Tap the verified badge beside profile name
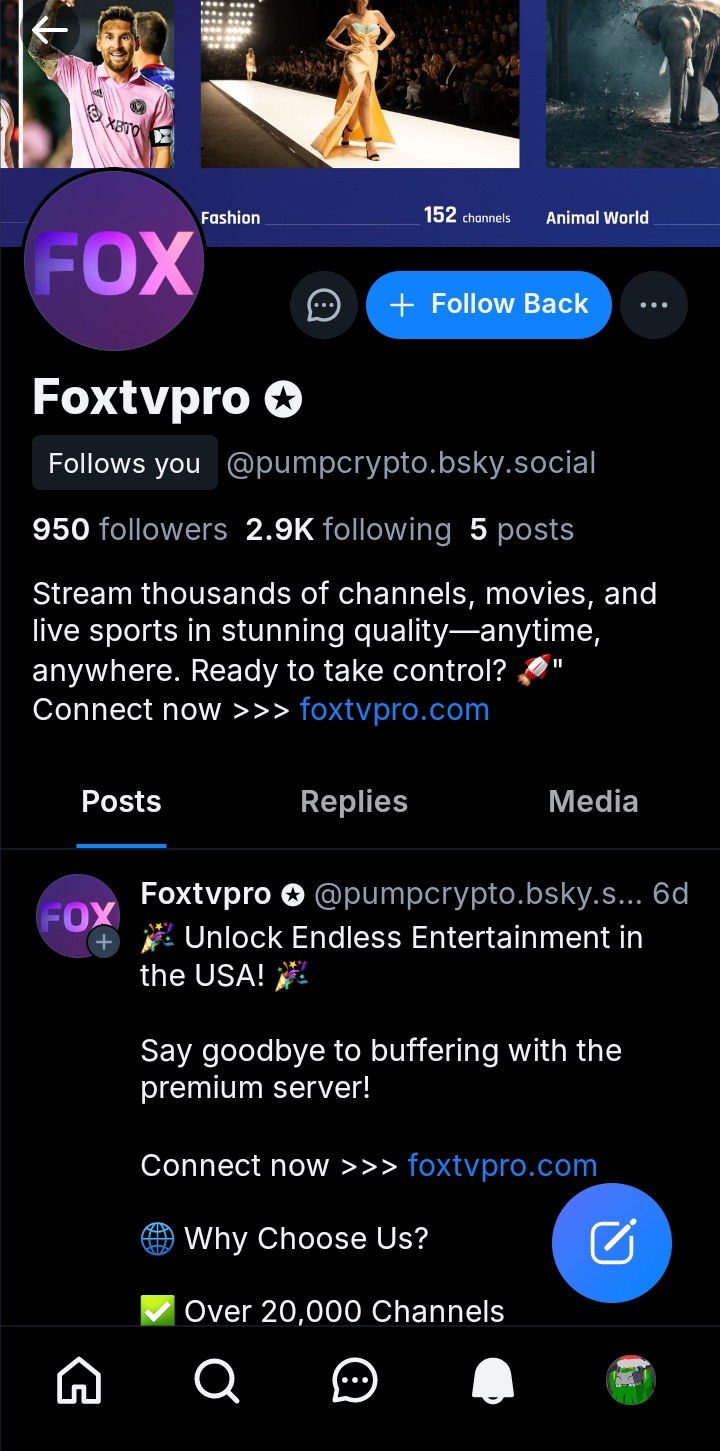This screenshot has width=720, height=1451. tap(283, 399)
